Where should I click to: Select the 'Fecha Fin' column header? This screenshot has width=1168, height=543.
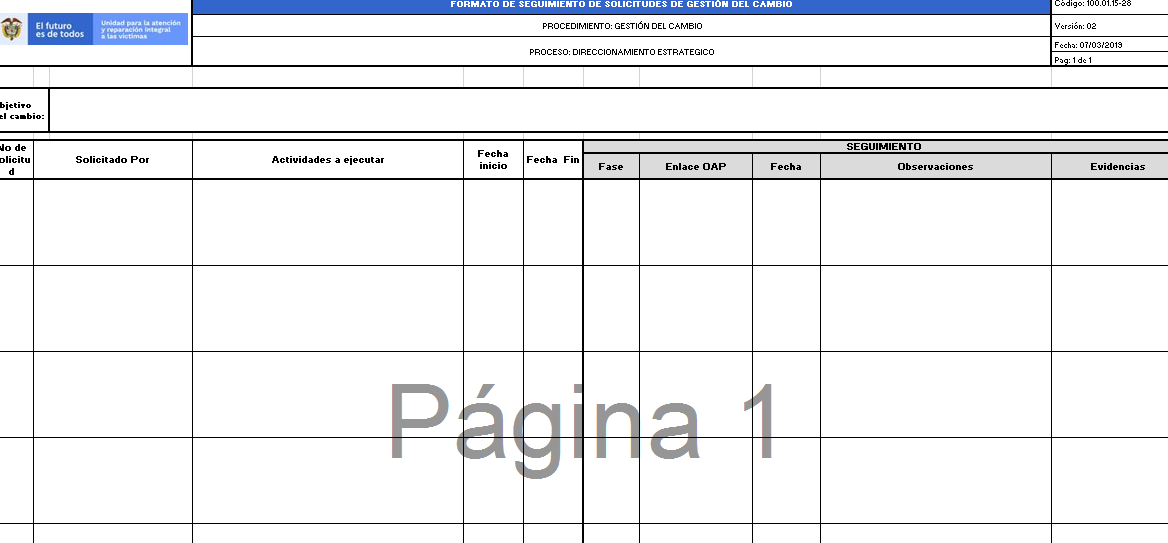tap(553, 159)
